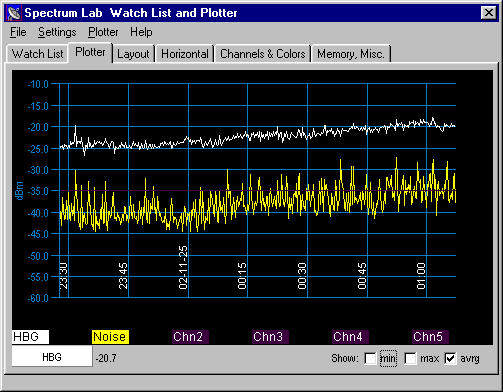Image resolution: width=503 pixels, height=392 pixels.
Task: Open the Help menu
Action: point(141,32)
